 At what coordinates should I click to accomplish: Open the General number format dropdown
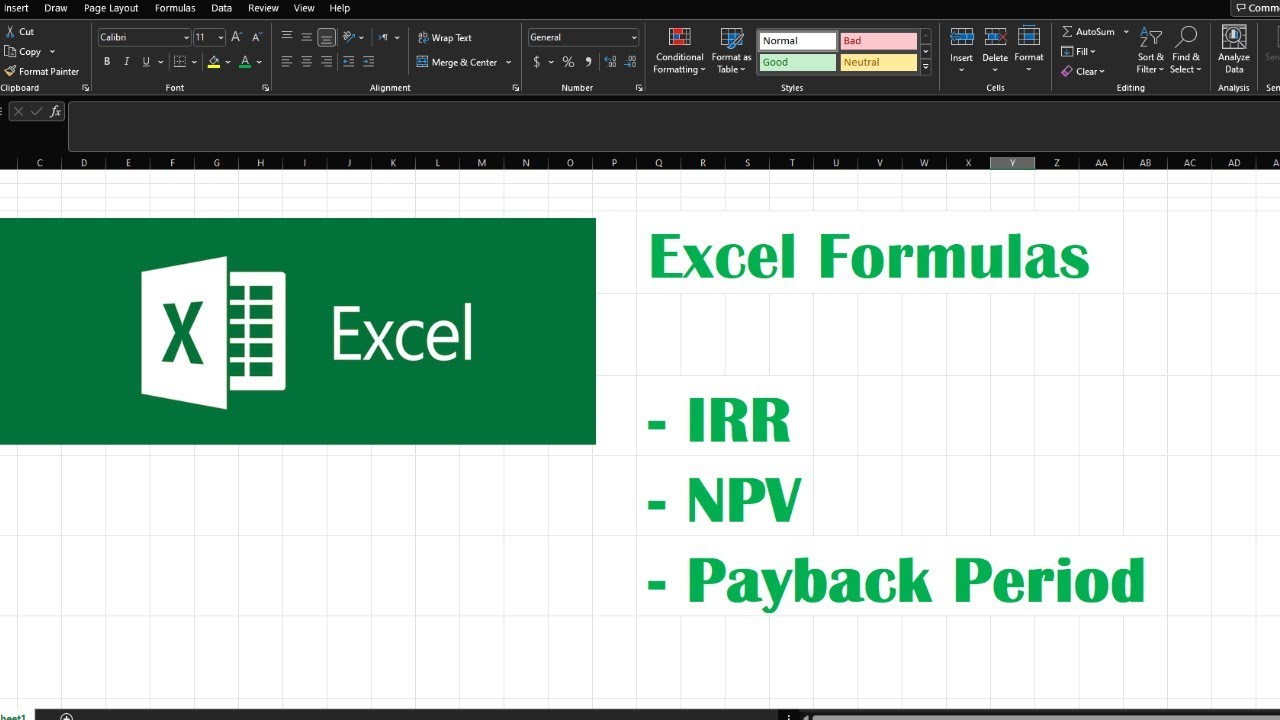(634, 38)
